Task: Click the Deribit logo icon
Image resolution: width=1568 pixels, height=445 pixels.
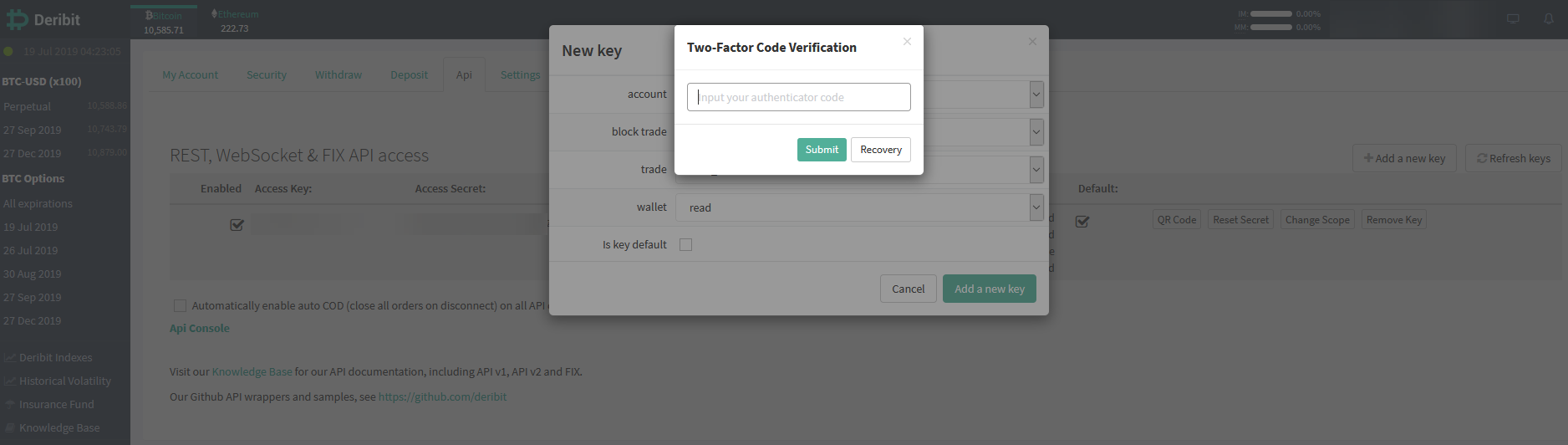Action: point(17,19)
